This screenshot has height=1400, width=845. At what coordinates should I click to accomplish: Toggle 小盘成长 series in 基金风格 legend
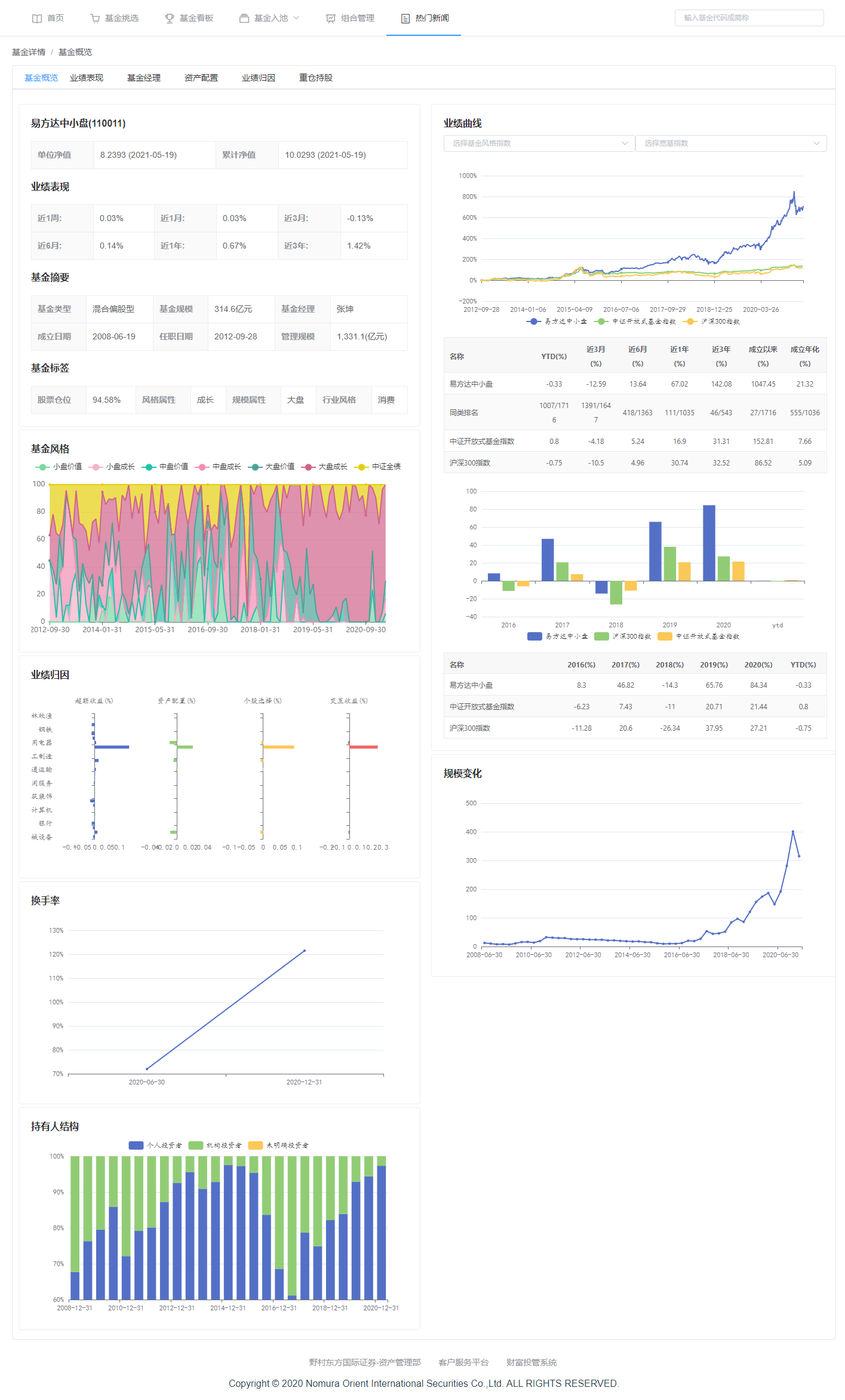point(112,467)
